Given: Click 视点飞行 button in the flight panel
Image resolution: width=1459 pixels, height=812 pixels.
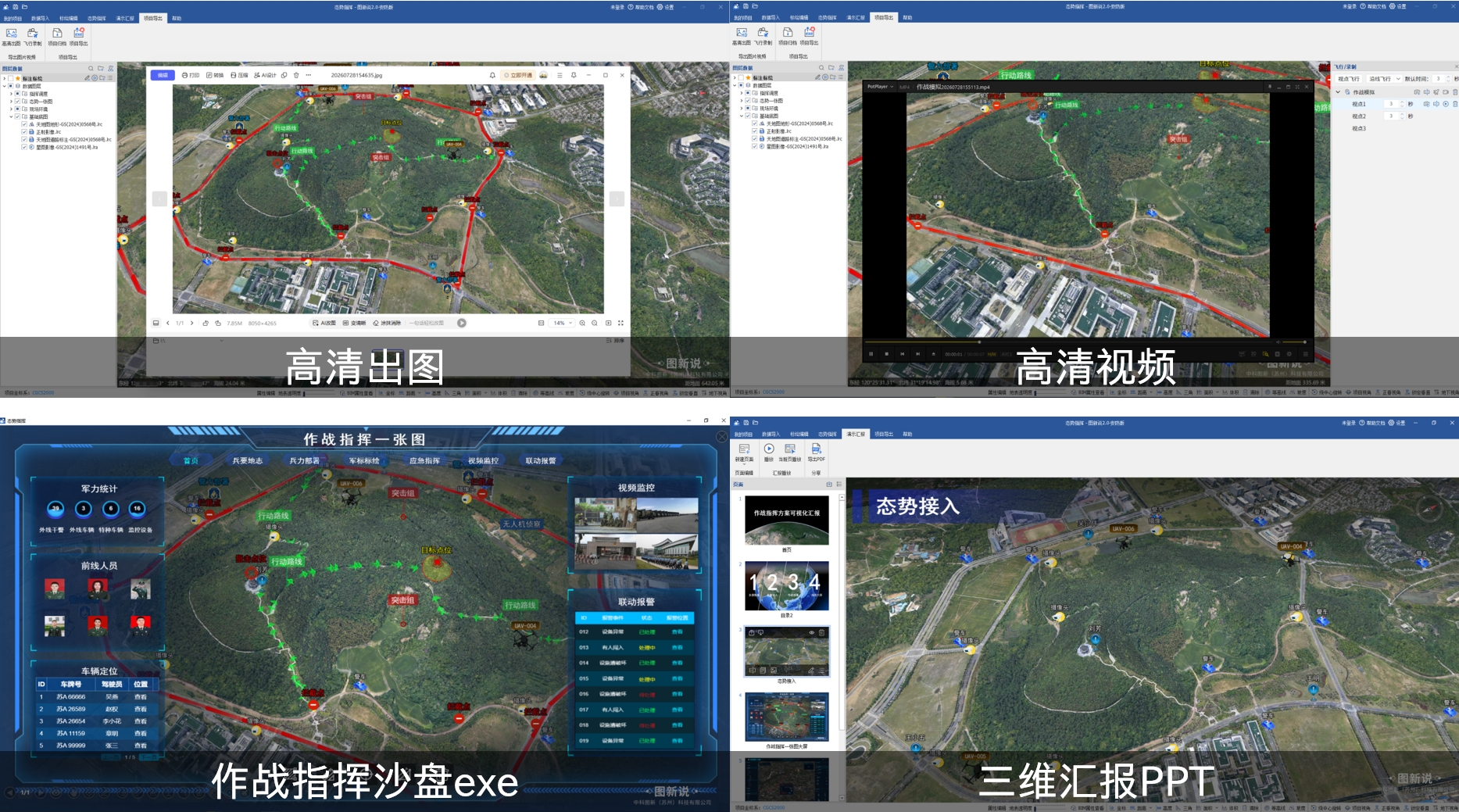Looking at the screenshot, I should (1349, 79).
